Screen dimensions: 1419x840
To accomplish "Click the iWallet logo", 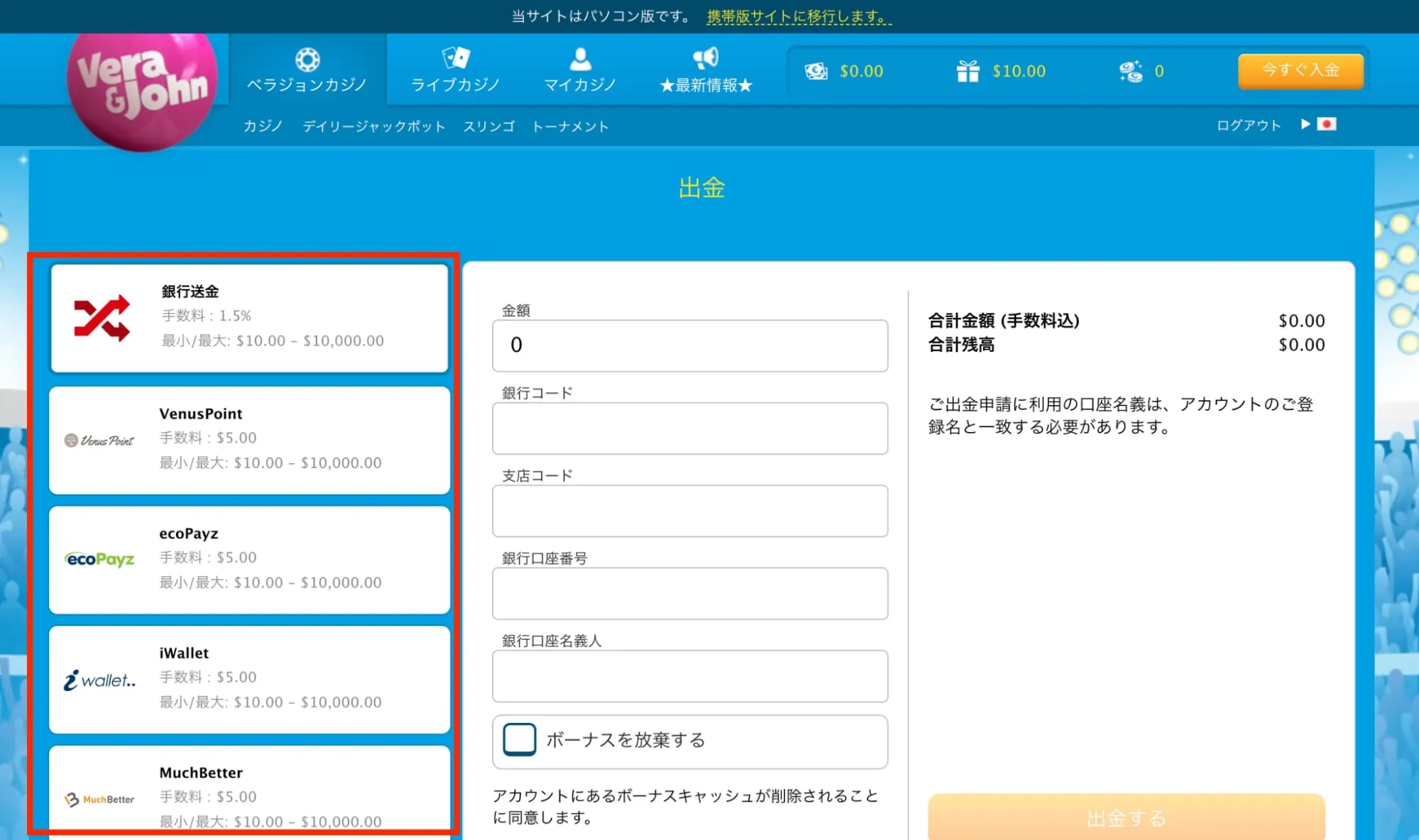I will pyautogui.click(x=99, y=680).
